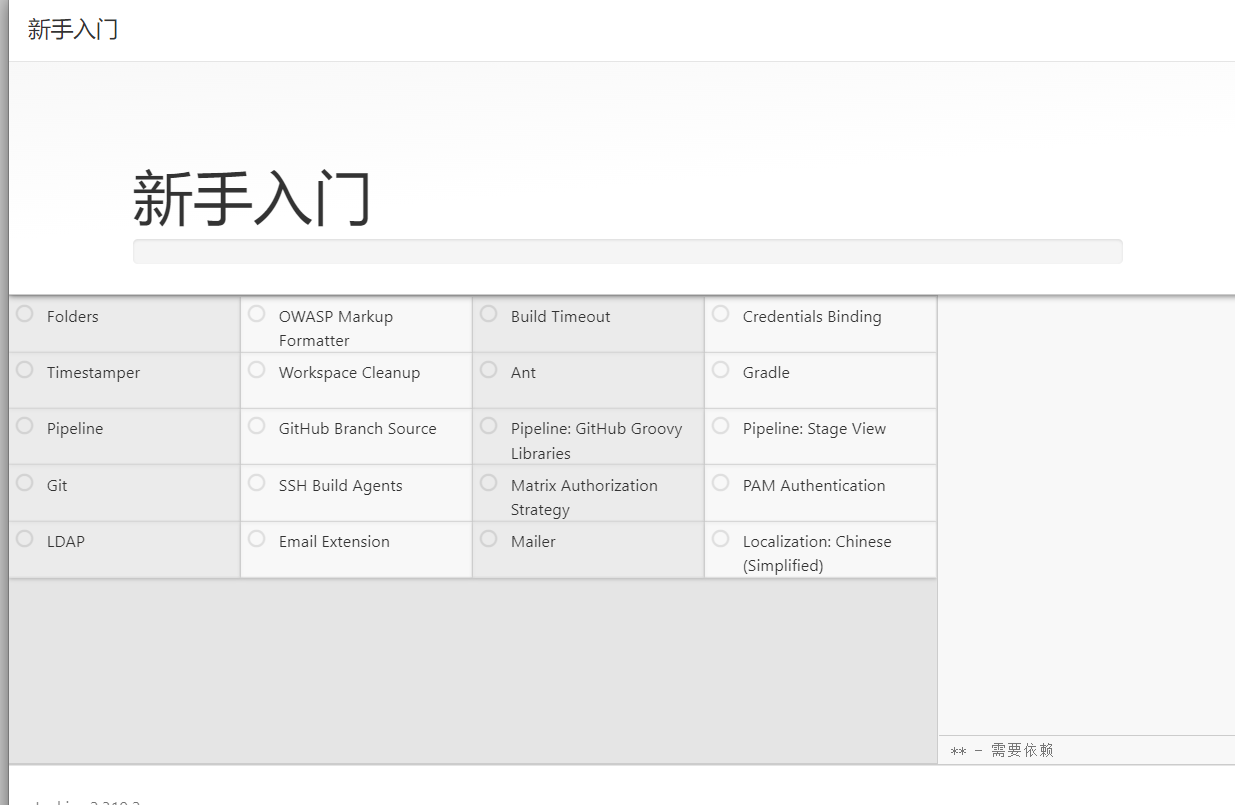Click the Localization: Chinese (Simplified) label

[817, 554]
